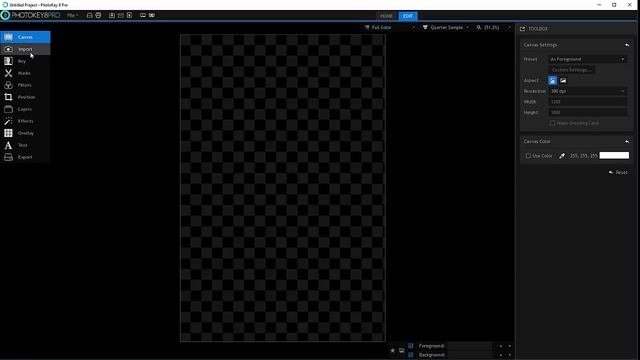Switch to the EDIT tab
The image size is (640, 360).
point(408,16)
